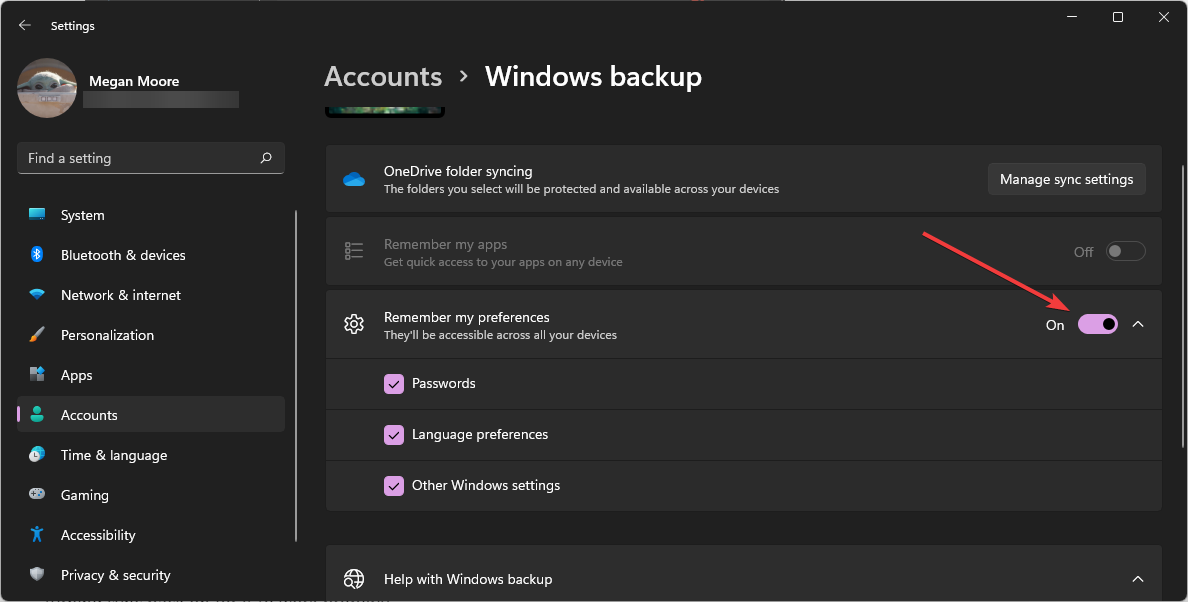Turn off Remember my preferences
Viewport: 1188px width, 602px height.
pos(1097,324)
